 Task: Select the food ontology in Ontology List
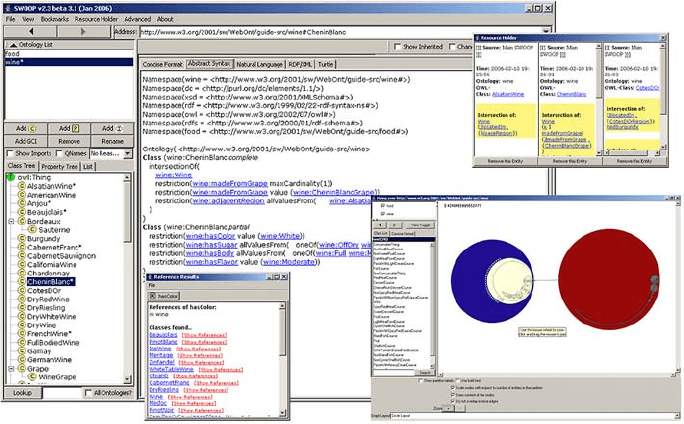(x=69, y=54)
